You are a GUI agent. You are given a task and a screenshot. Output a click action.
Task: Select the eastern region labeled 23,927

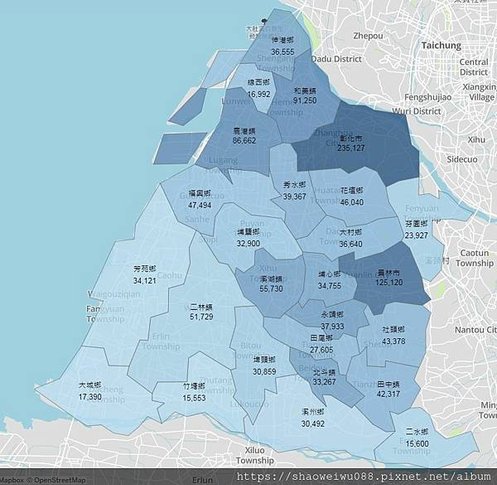[x=416, y=230]
